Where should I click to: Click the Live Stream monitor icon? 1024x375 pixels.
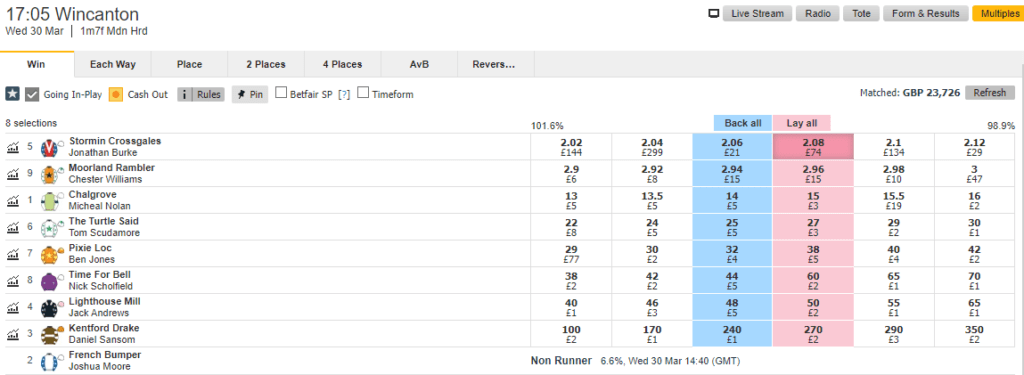pos(714,14)
